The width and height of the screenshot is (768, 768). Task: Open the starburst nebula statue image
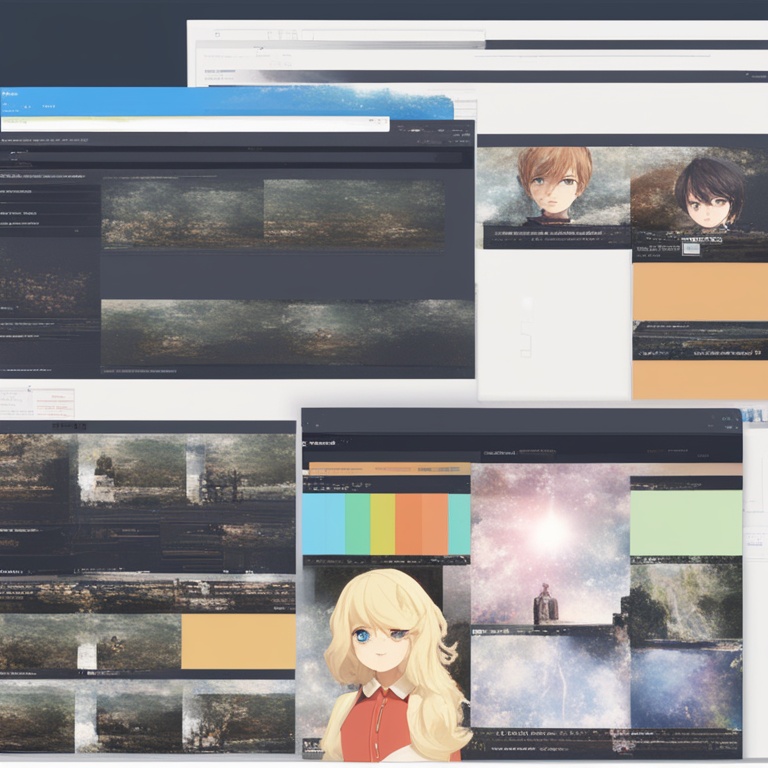click(x=550, y=545)
